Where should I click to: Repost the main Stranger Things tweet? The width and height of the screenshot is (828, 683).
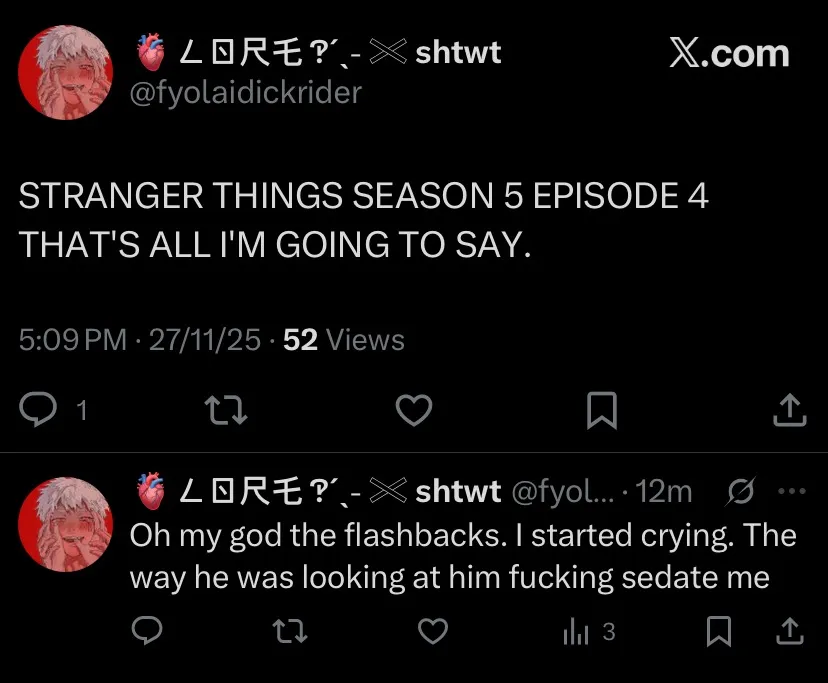[x=225, y=410]
